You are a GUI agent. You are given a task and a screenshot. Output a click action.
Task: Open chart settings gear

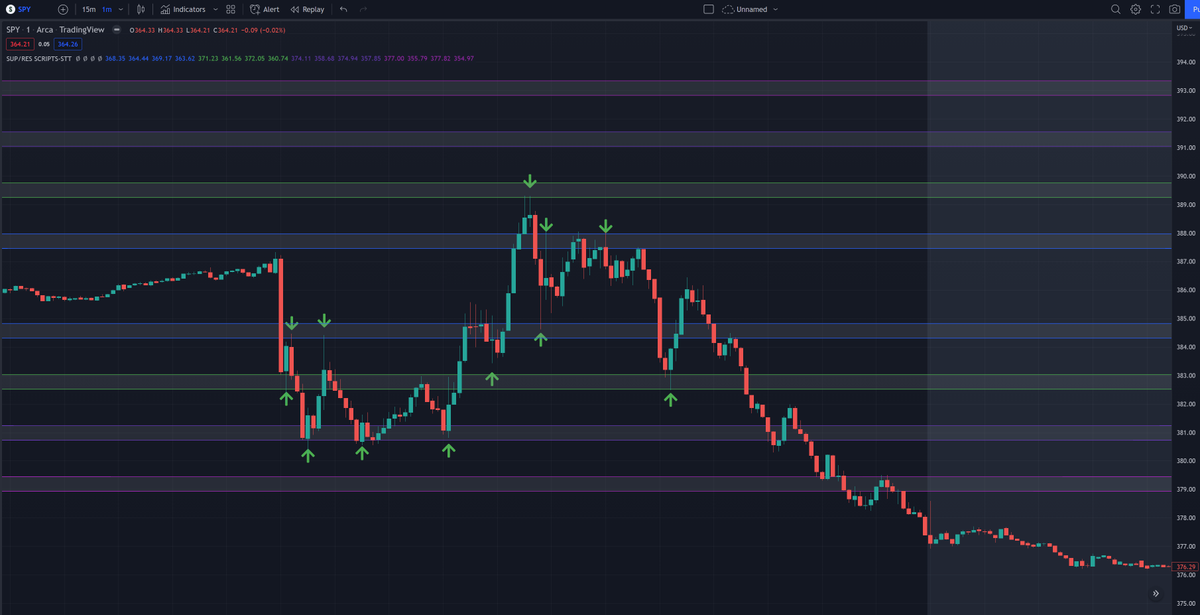1136,9
